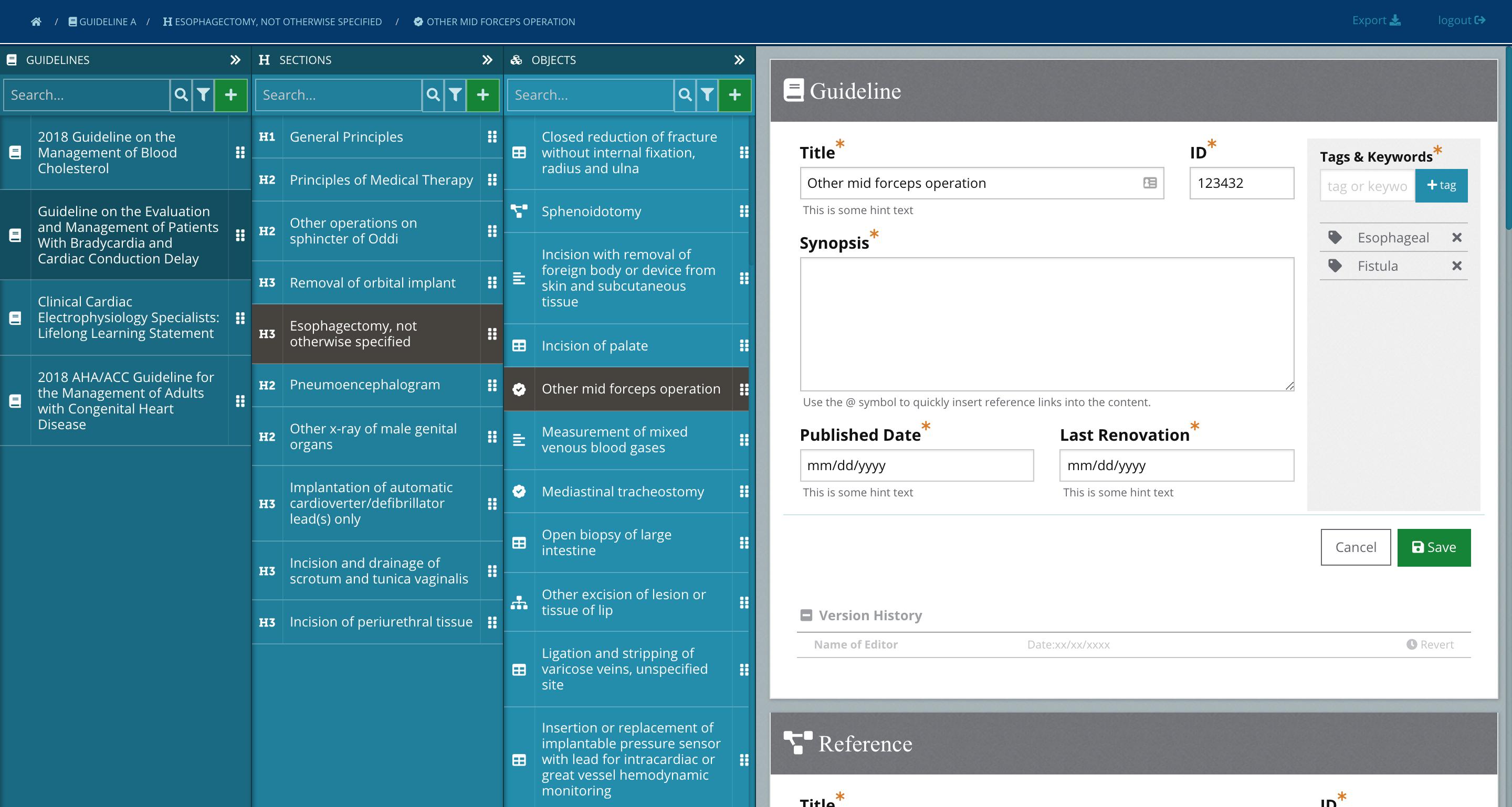The image size is (1512, 807).
Task: Click the card icon inside Title field
Action: click(x=1149, y=183)
